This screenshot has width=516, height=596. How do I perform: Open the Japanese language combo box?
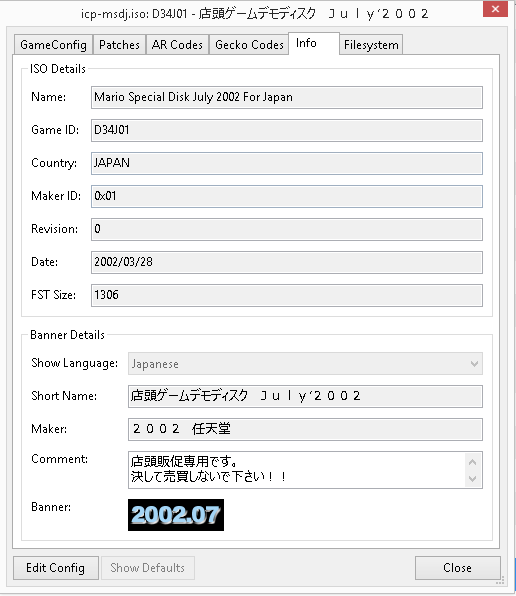coord(305,364)
